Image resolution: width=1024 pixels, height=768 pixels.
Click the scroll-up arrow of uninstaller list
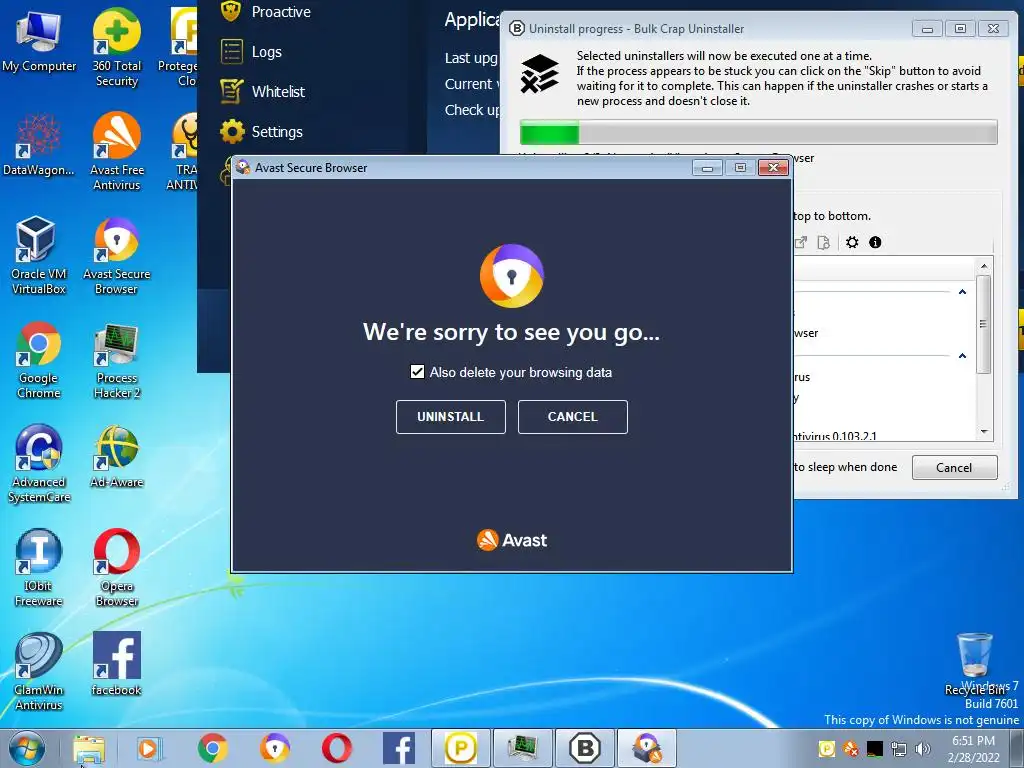pyautogui.click(x=984, y=266)
